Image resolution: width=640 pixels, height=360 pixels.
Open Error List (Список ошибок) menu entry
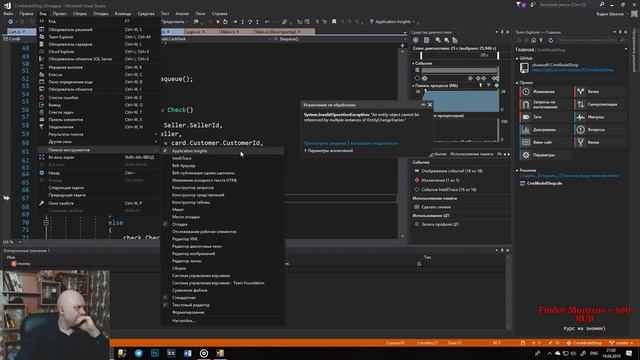[98, 98]
